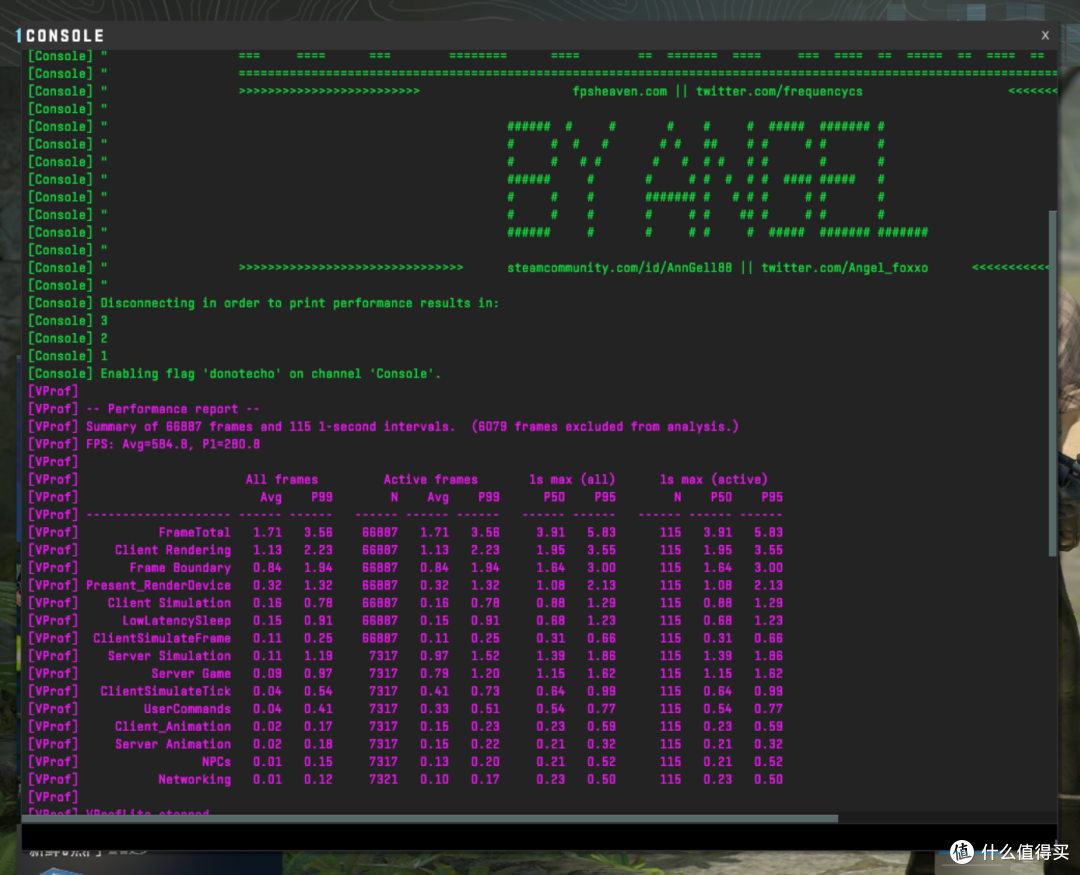
Task: Click the FPS Avg=584.8 summary line
Action: (173, 444)
